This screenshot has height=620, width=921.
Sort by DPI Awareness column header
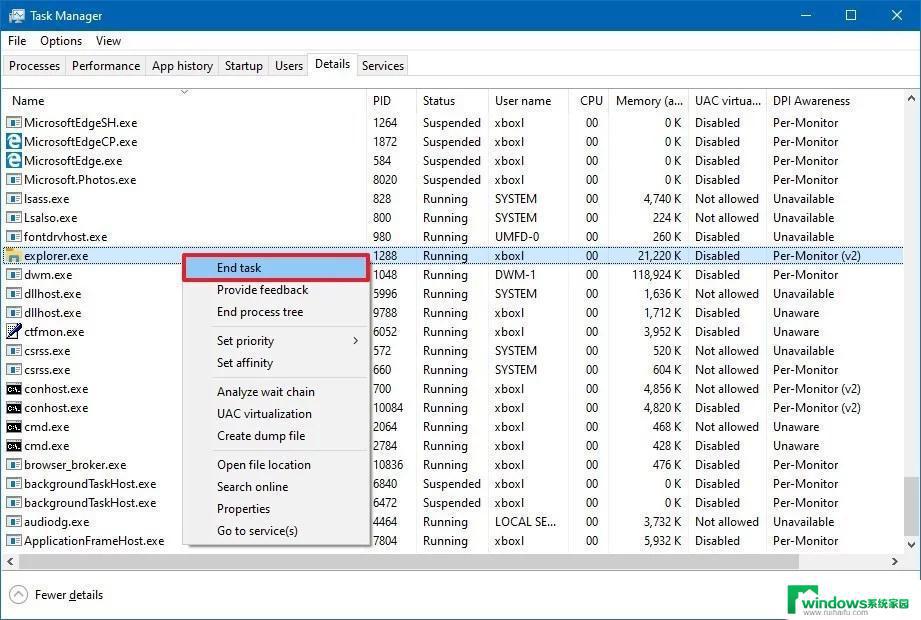click(834, 100)
